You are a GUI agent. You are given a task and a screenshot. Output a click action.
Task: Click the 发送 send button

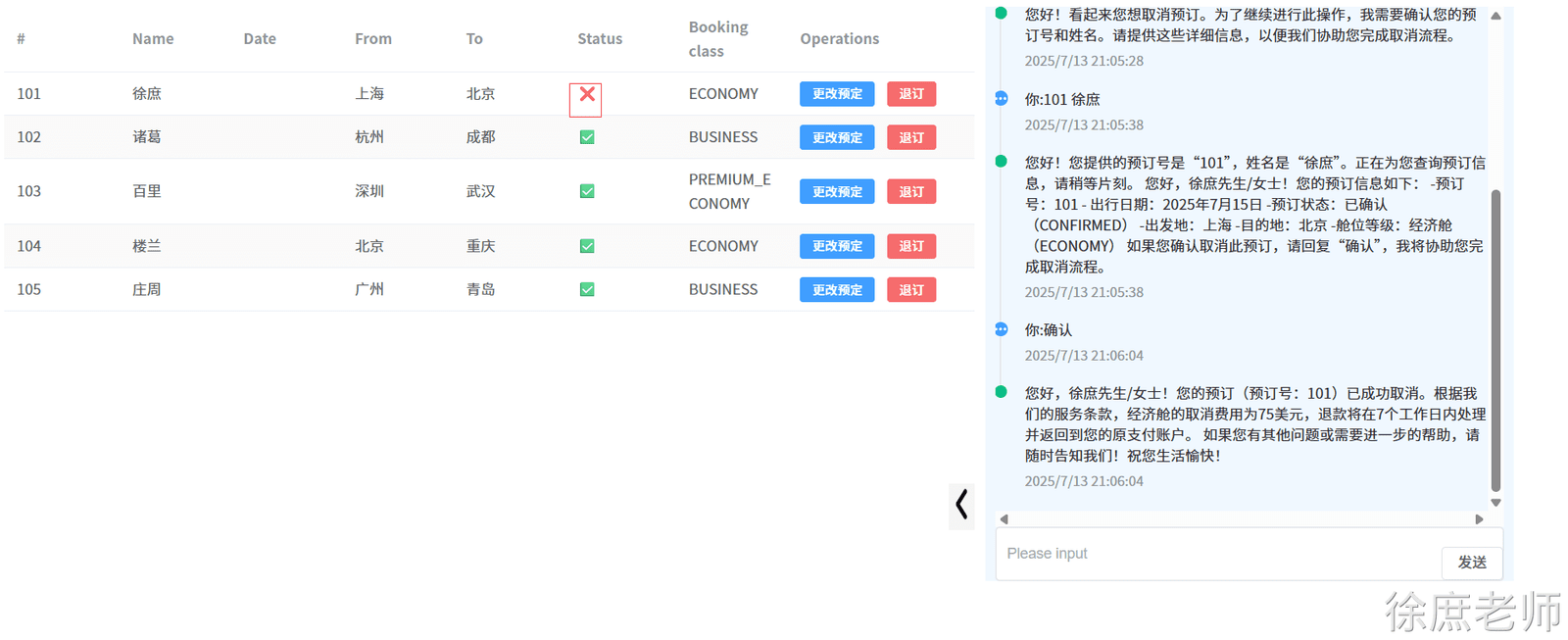[1472, 562]
